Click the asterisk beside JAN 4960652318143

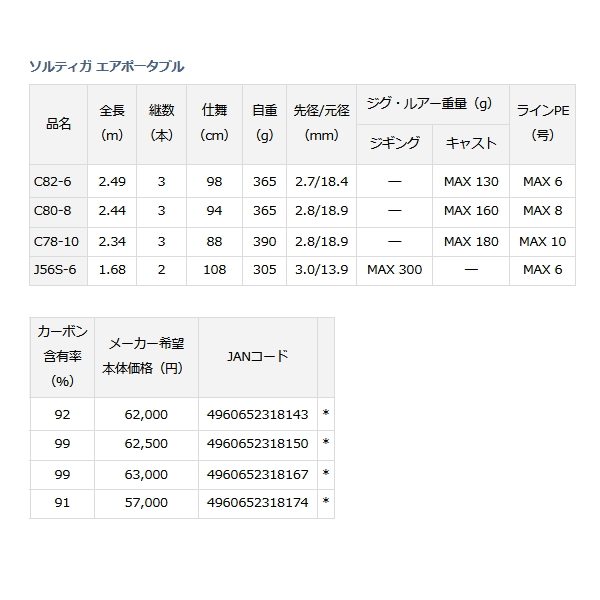tap(326, 413)
